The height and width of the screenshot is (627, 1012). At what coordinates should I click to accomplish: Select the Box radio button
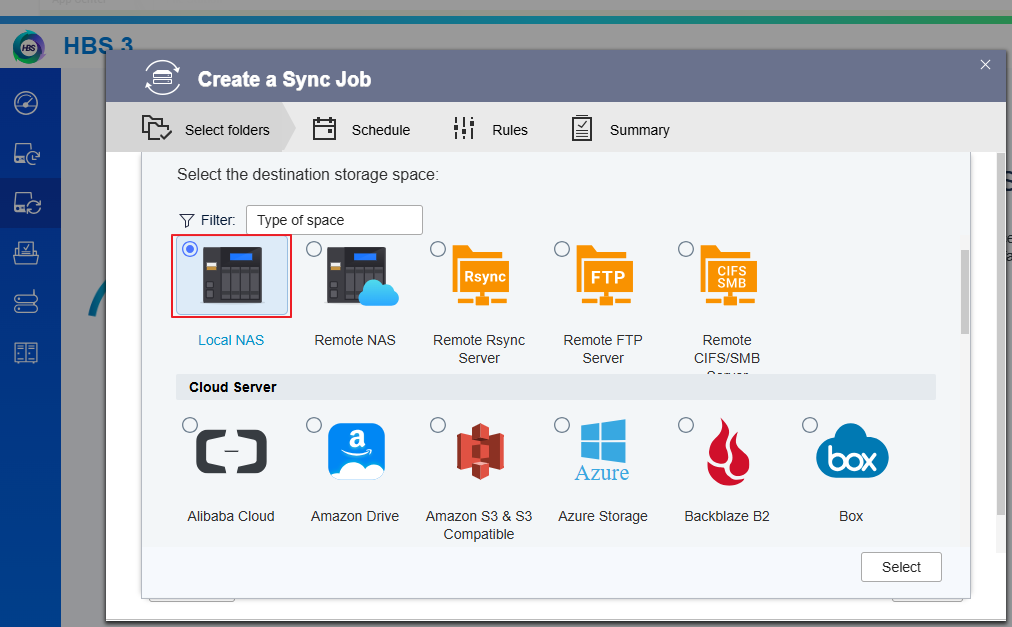(809, 425)
